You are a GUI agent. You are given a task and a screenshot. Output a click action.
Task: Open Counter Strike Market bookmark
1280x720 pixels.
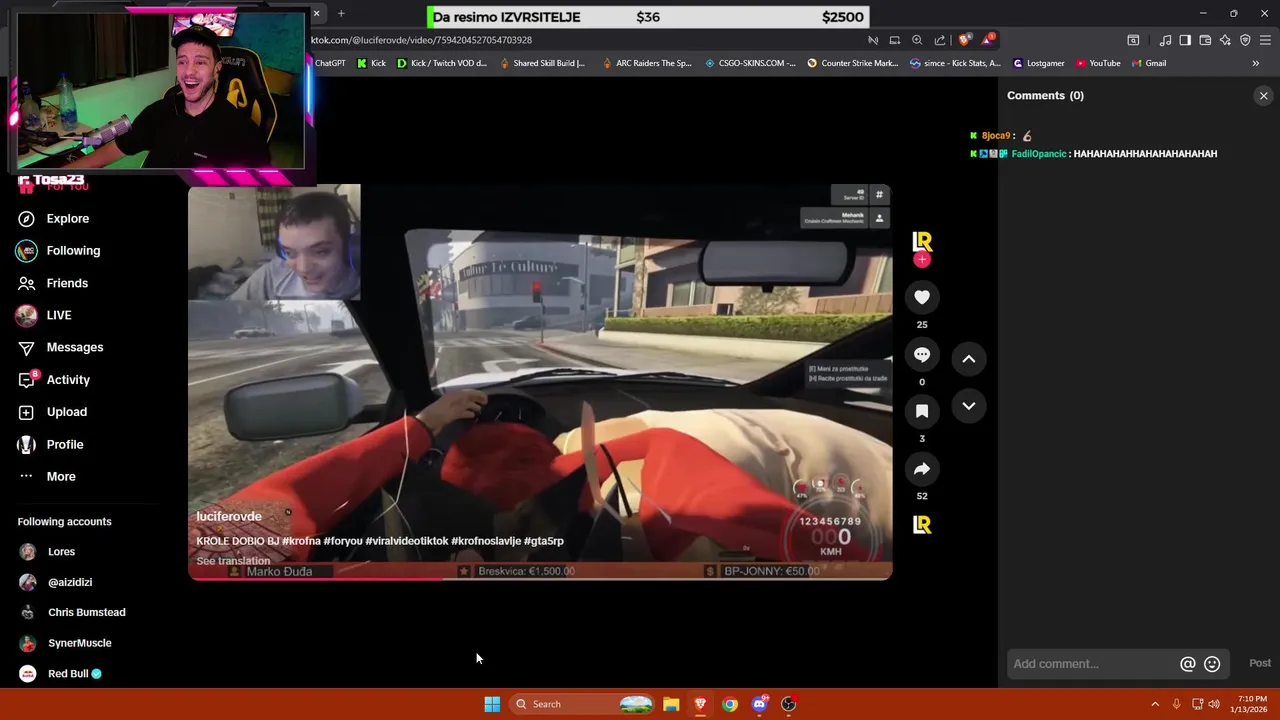click(853, 63)
